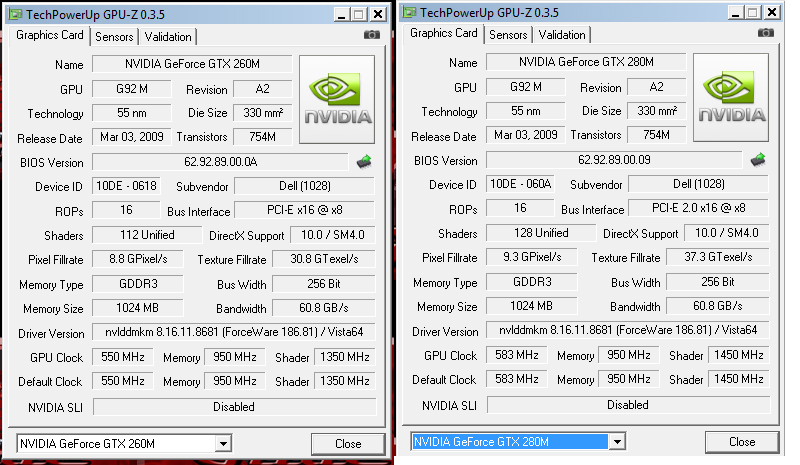Click Subvendor Dell (1028) in GTX 260M window
The image size is (800, 465).
[305, 186]
